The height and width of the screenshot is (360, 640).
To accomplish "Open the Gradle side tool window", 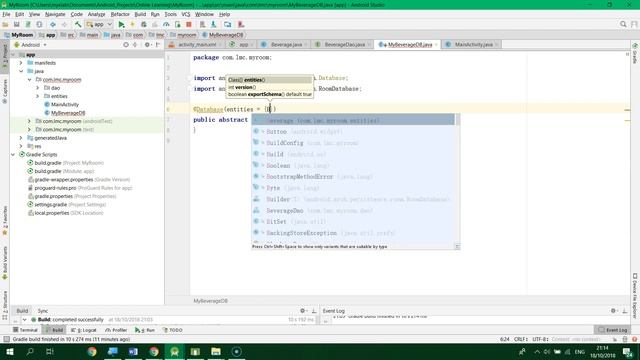I will (635, 53).
